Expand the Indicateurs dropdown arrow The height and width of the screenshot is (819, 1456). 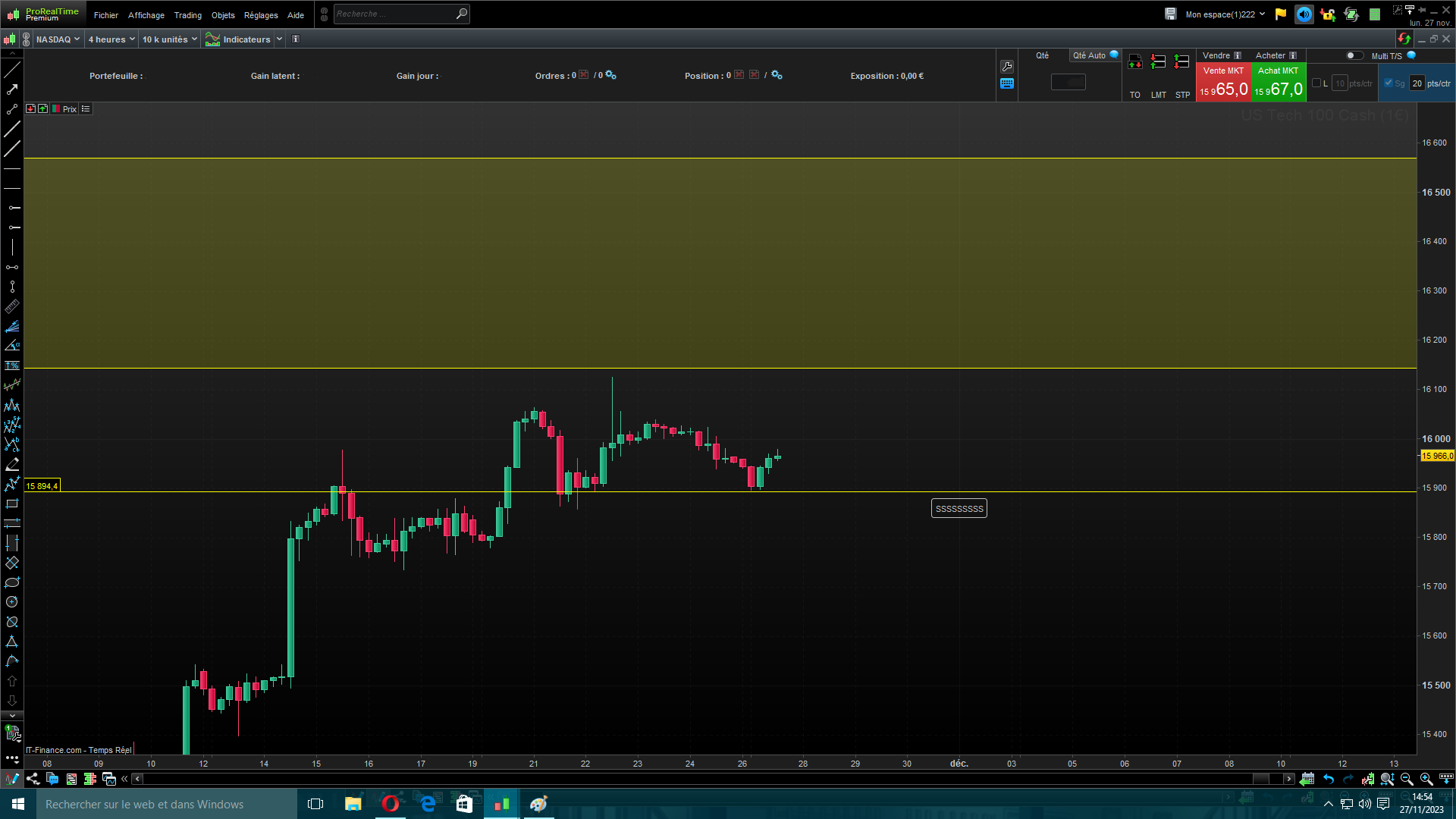279,39
